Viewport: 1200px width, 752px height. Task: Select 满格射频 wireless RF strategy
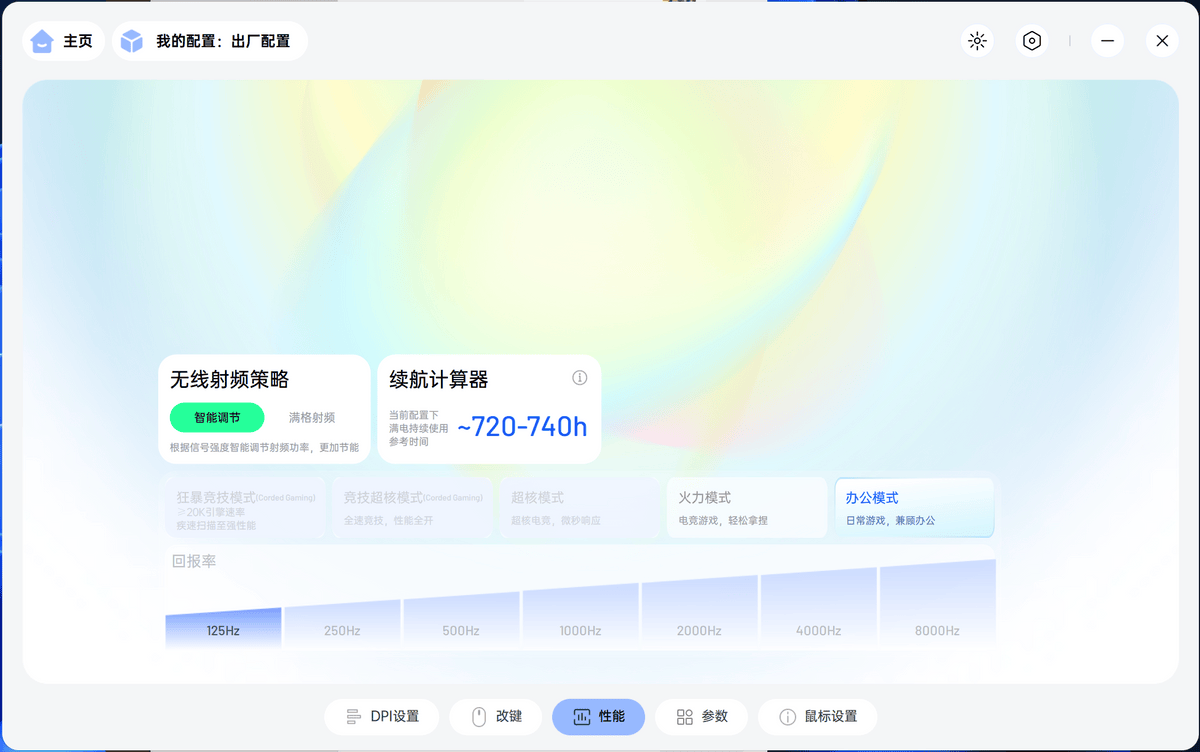click(x=312, y=418)
